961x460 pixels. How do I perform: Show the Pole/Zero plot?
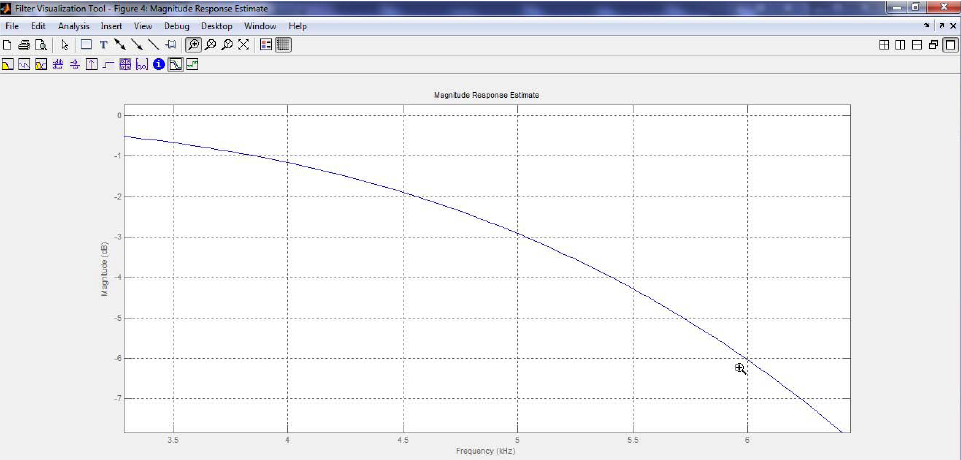125,64
